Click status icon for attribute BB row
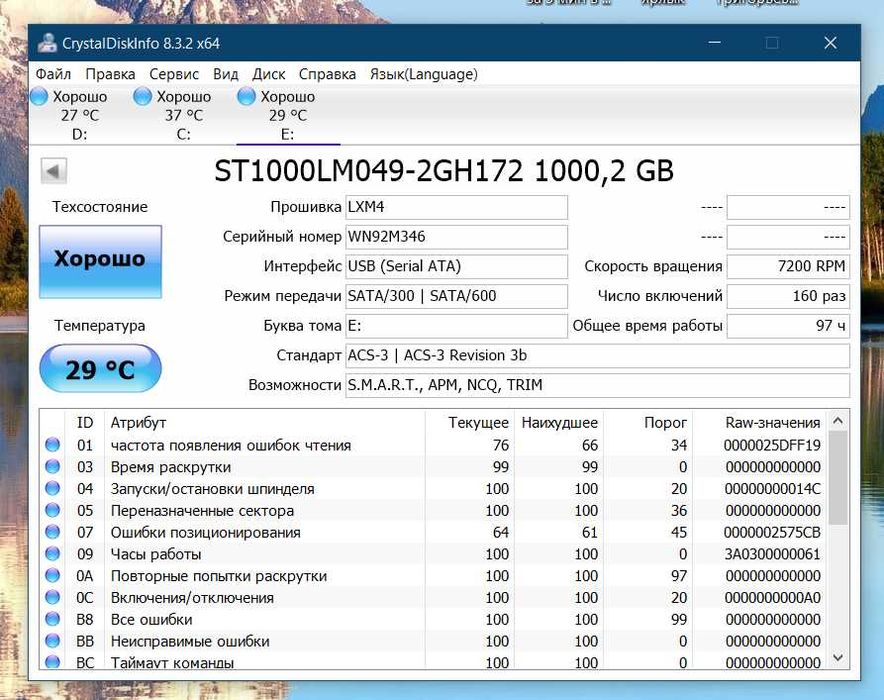 pyautogui.click(x=52, y=641)
